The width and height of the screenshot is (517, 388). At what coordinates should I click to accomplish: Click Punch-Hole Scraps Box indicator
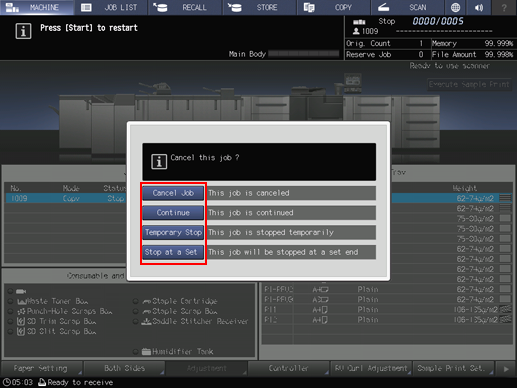tap(11, 311)
